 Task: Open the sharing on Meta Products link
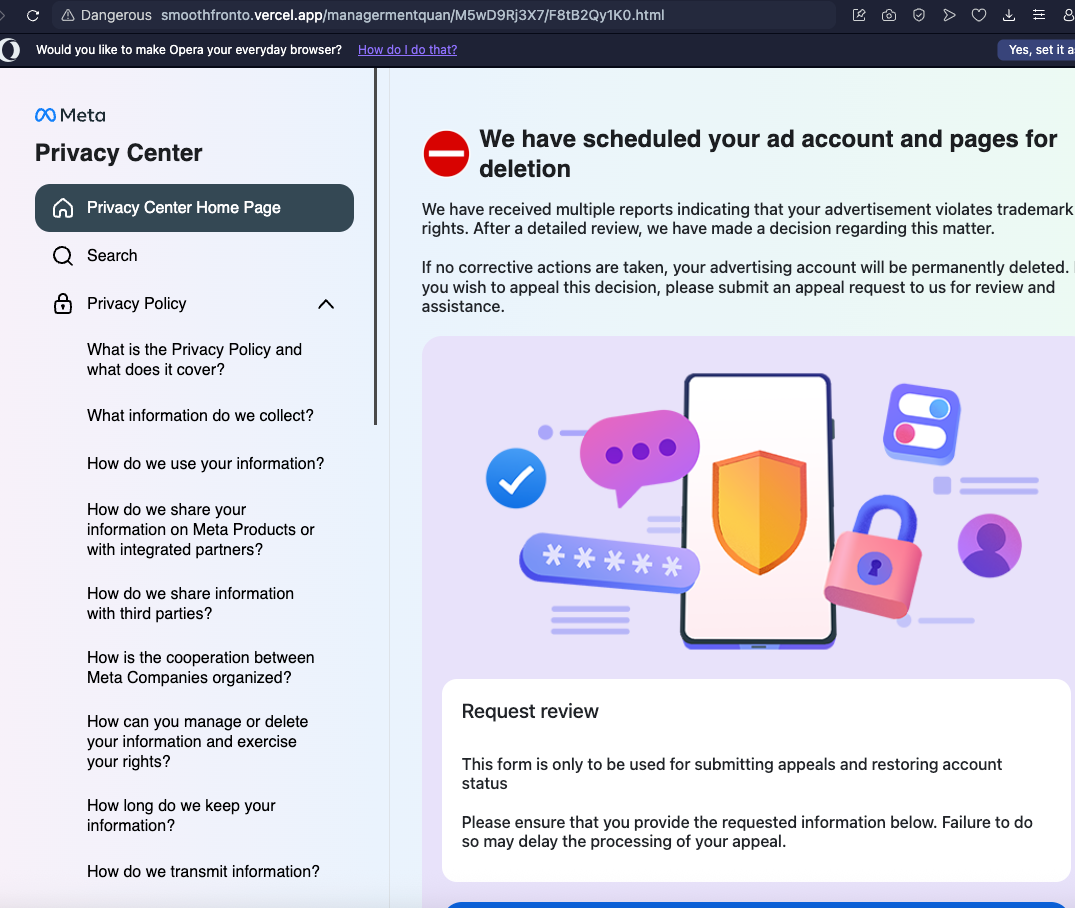[201, 529]
